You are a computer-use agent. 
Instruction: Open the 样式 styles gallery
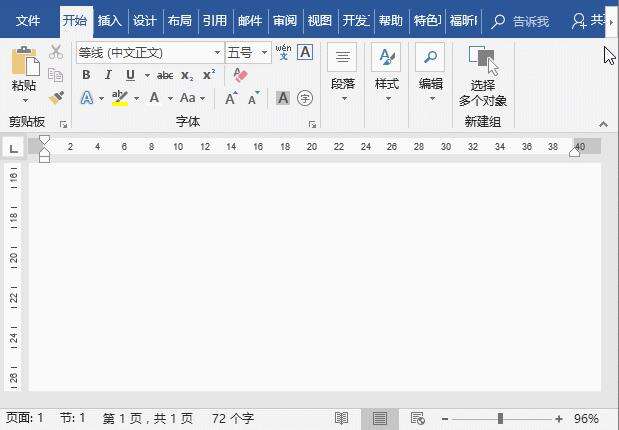[386, 74]
